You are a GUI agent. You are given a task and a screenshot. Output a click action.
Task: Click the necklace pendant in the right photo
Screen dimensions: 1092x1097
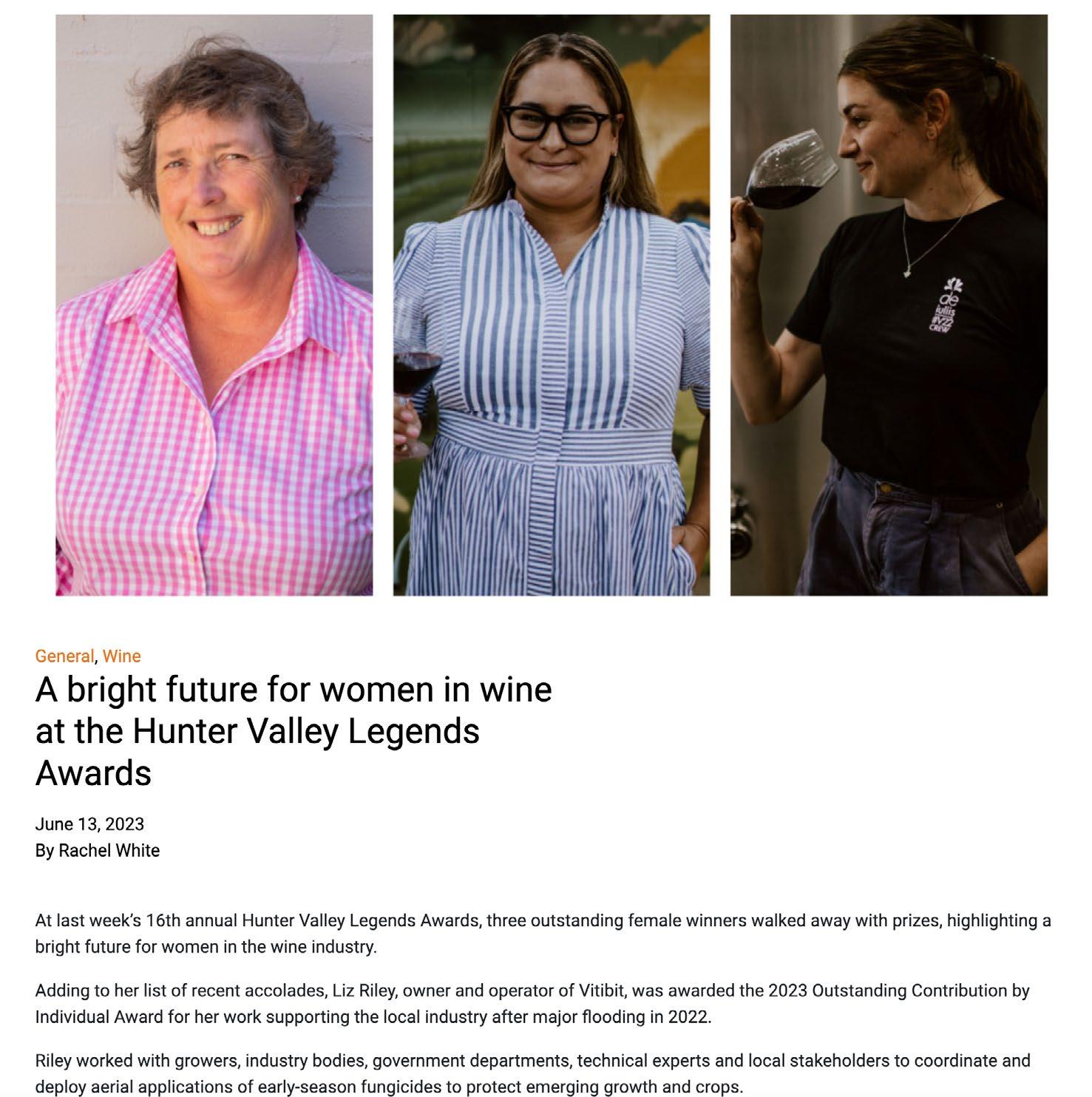pos(907,272)
